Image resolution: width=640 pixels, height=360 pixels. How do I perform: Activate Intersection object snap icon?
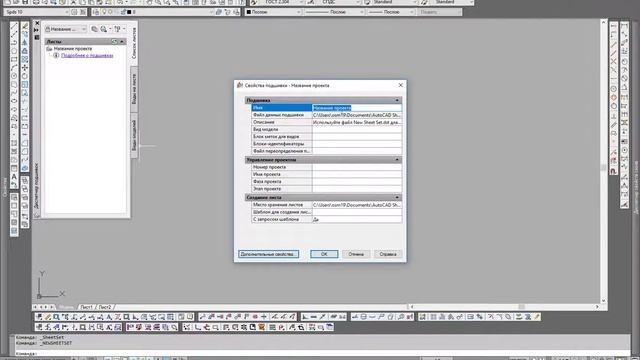(x=613, y=61)
